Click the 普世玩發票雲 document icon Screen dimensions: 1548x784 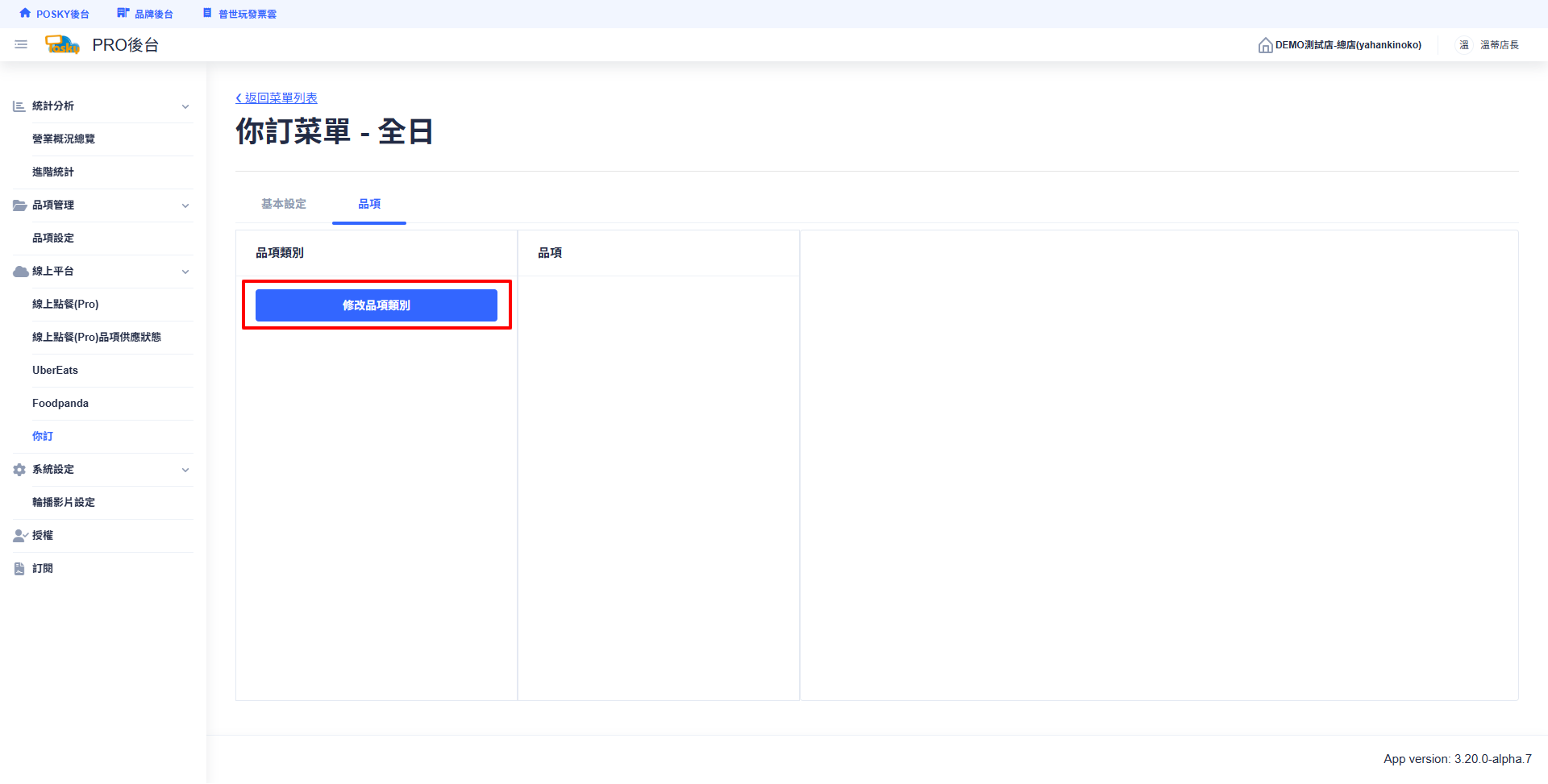click(x=207, y=14)
